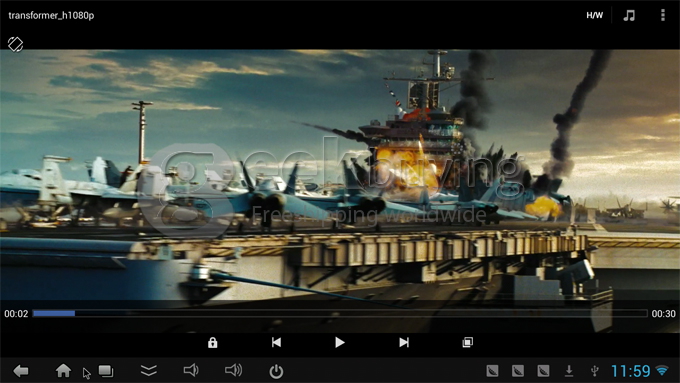Tap the screen rotation icon

pyautogui.click(x=15, y=44)
